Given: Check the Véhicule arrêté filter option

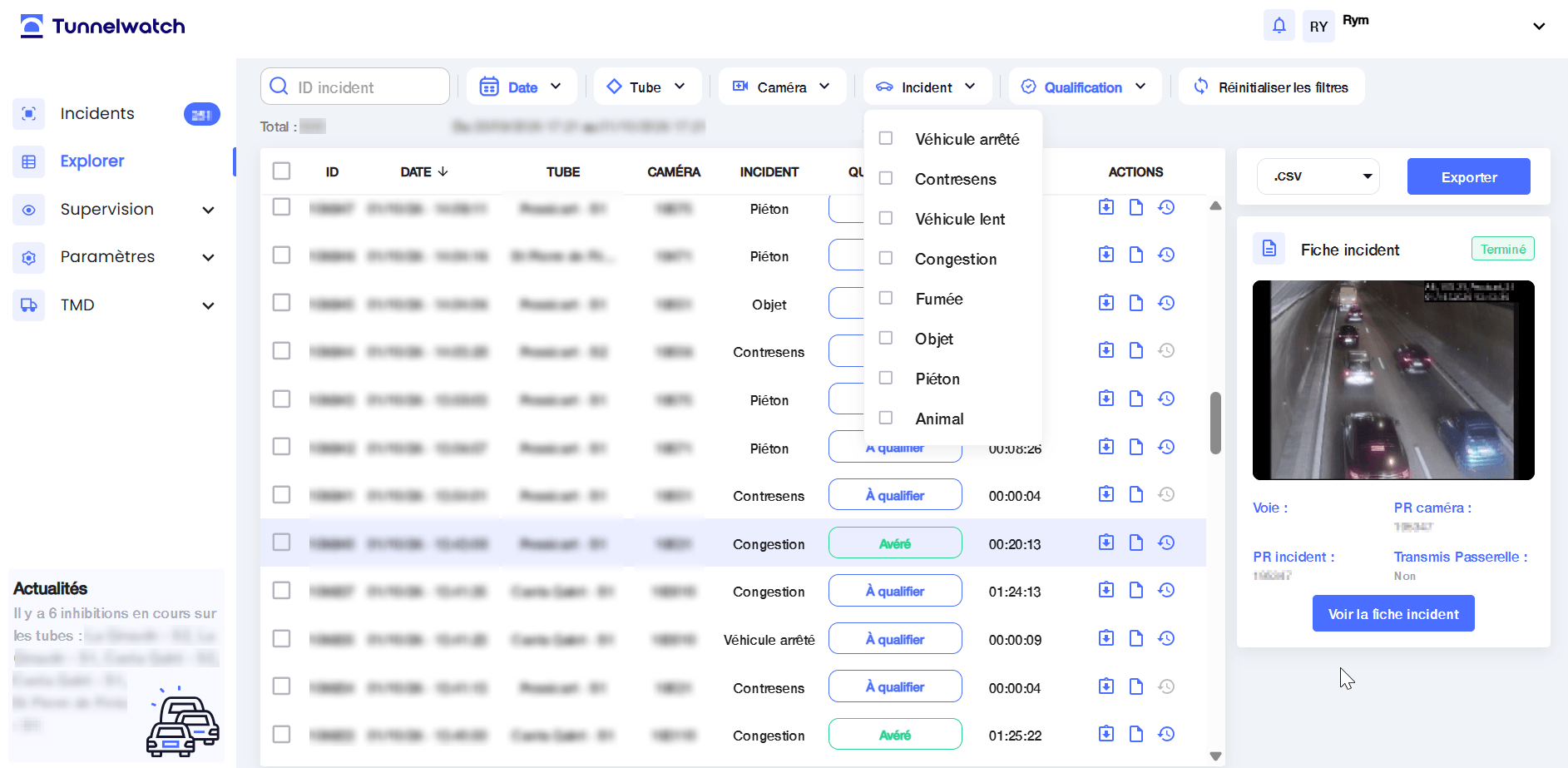Looking at the screenshot, I should (886, 138).
